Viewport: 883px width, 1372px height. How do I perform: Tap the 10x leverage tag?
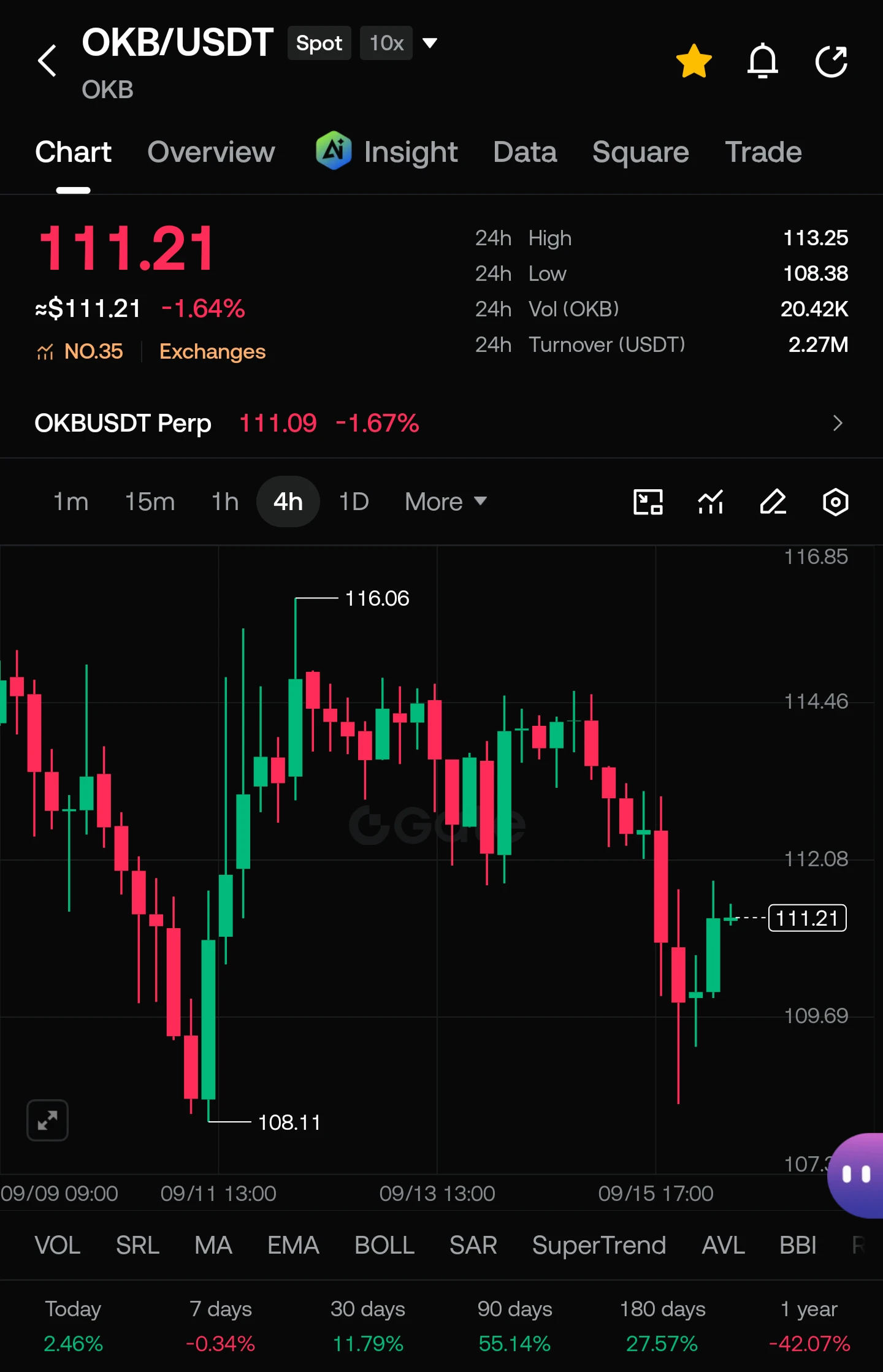[x=386, y=43]
